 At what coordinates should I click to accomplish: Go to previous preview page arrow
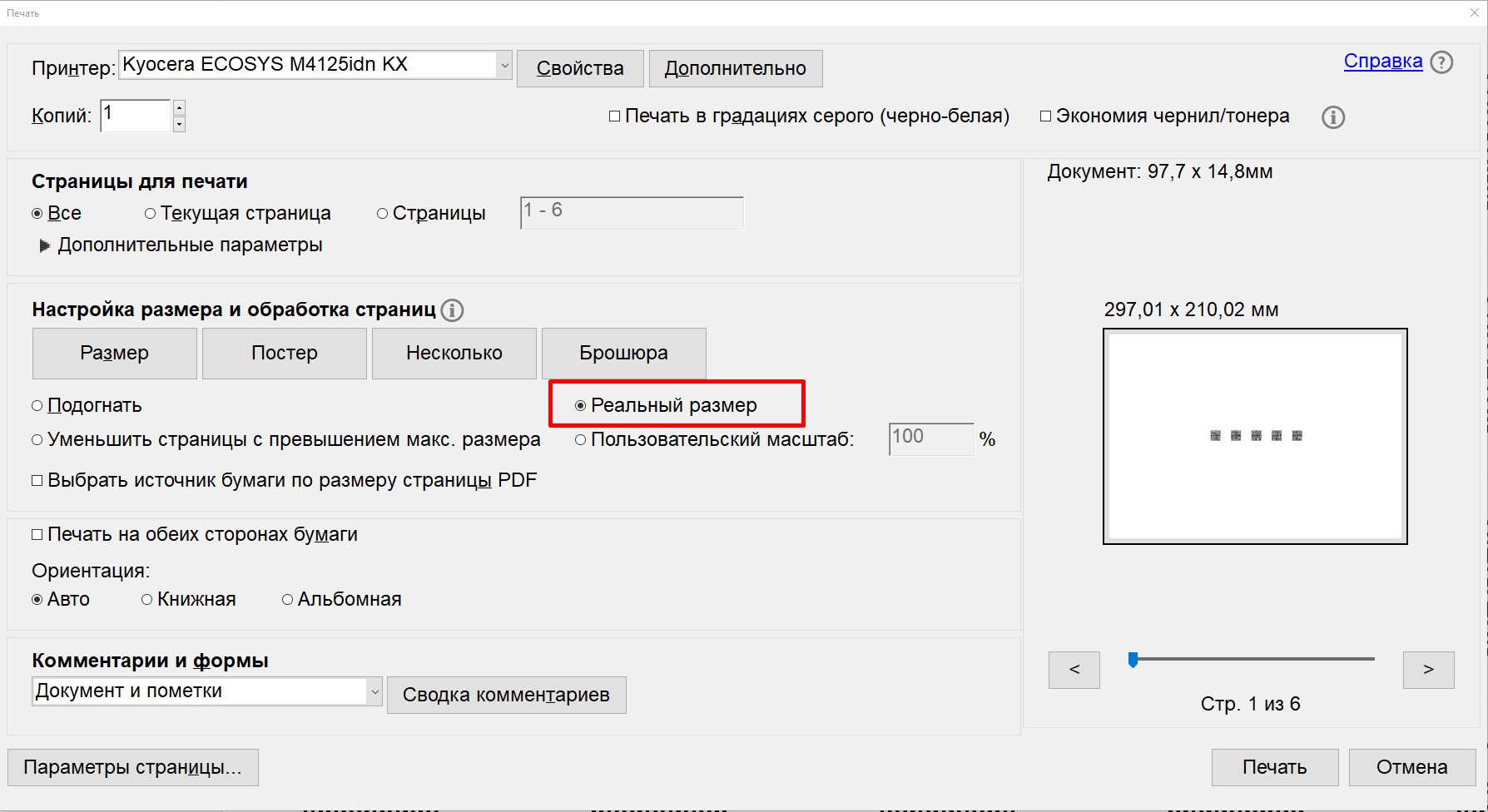coord(1074,670)
